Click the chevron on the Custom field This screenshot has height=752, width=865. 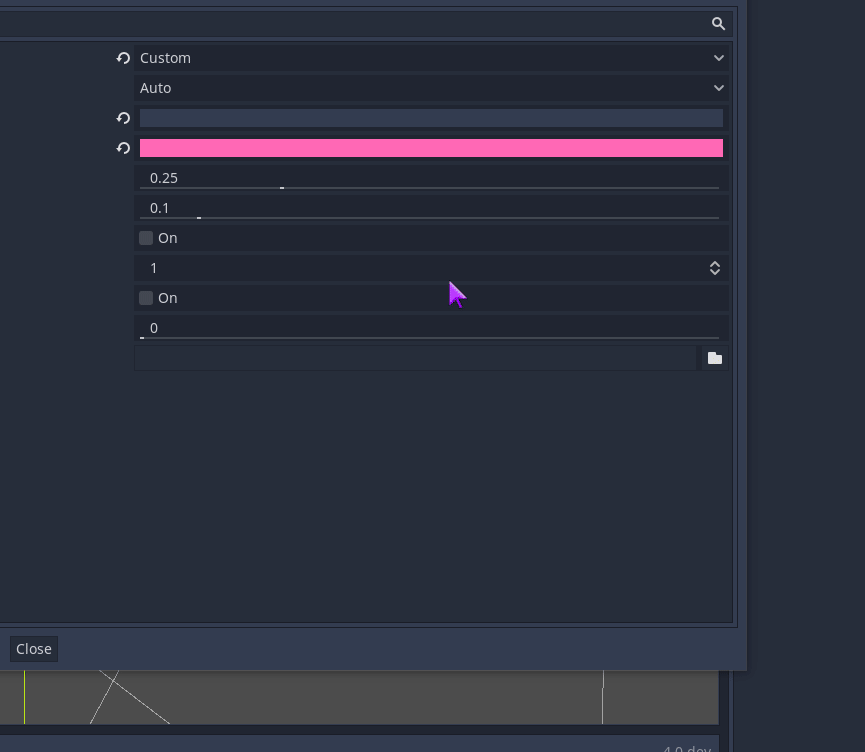(718, 58)
